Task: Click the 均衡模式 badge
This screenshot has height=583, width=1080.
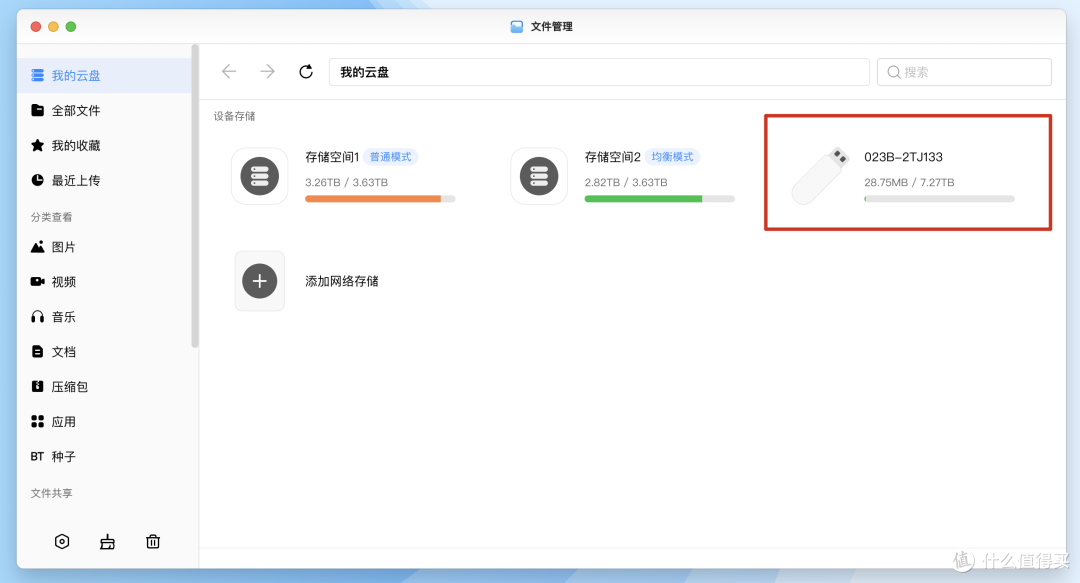Action: (x=672, y=157)
